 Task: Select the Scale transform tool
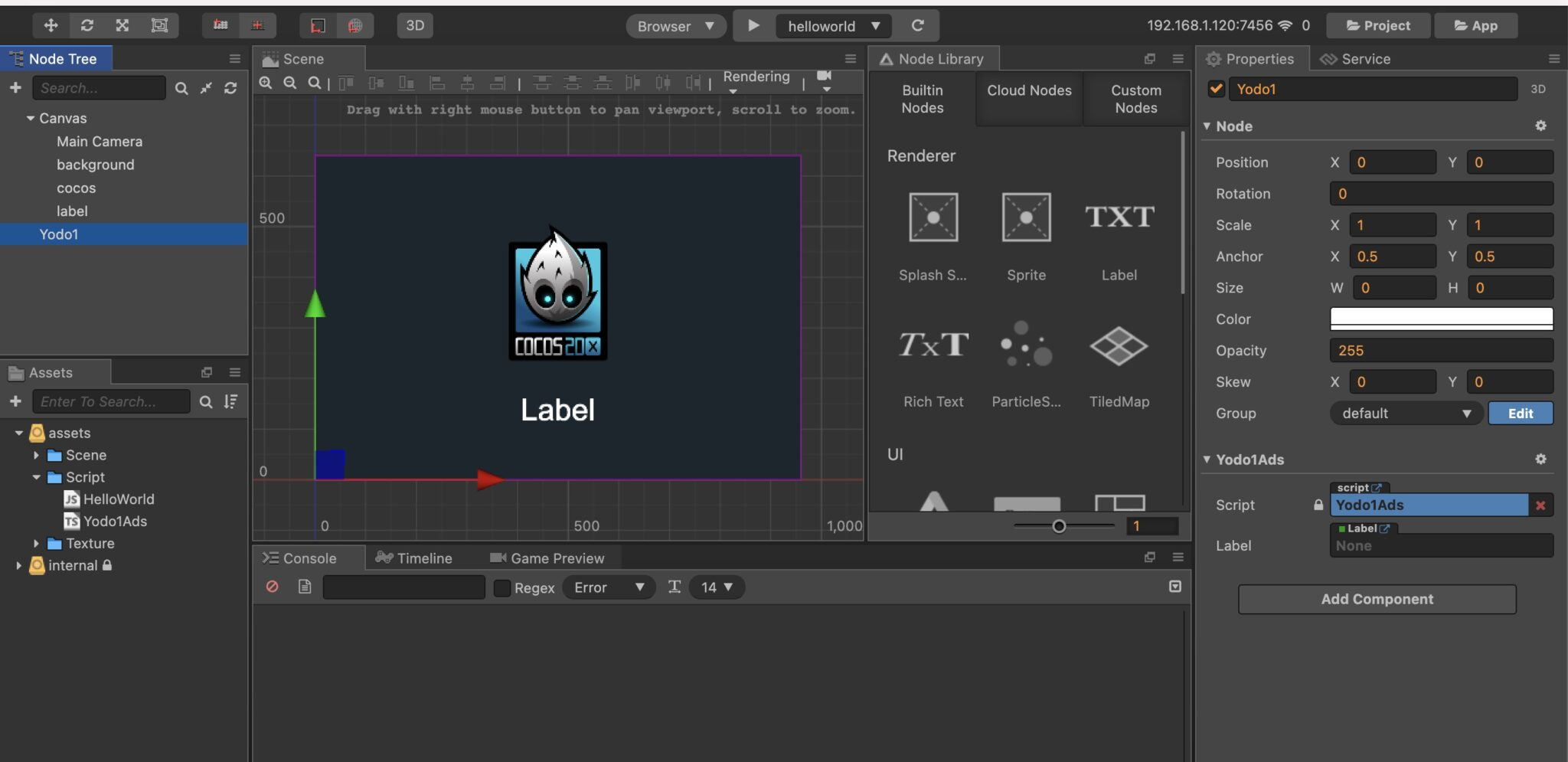coord(122,25)
